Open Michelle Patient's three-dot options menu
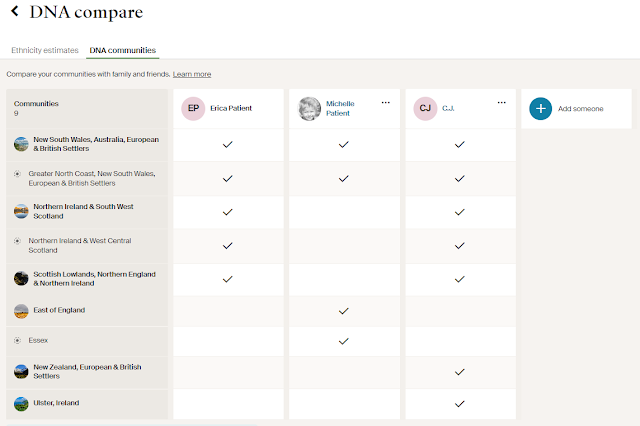This screenshot has height=426, width=640. tap(385, 102)
